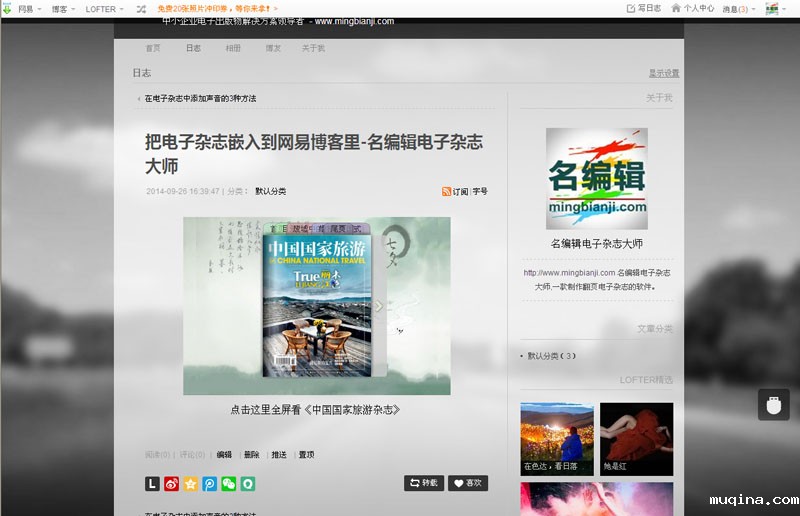Screen dimensions: 800x516
Task: Click the mouse-shaped floating side button
Action: click(773, 405)
